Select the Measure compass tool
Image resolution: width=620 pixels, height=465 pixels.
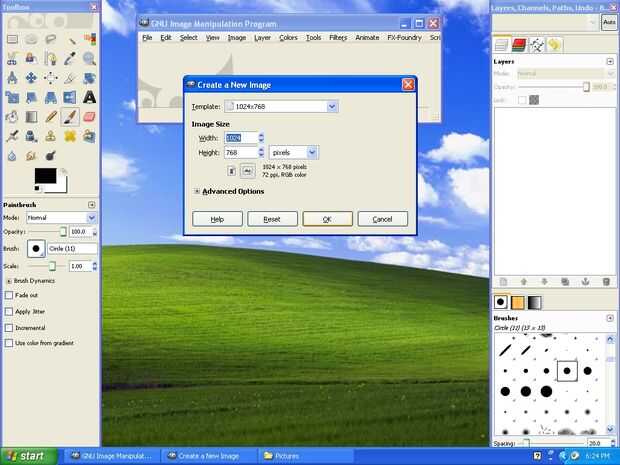tap(12, 78)
